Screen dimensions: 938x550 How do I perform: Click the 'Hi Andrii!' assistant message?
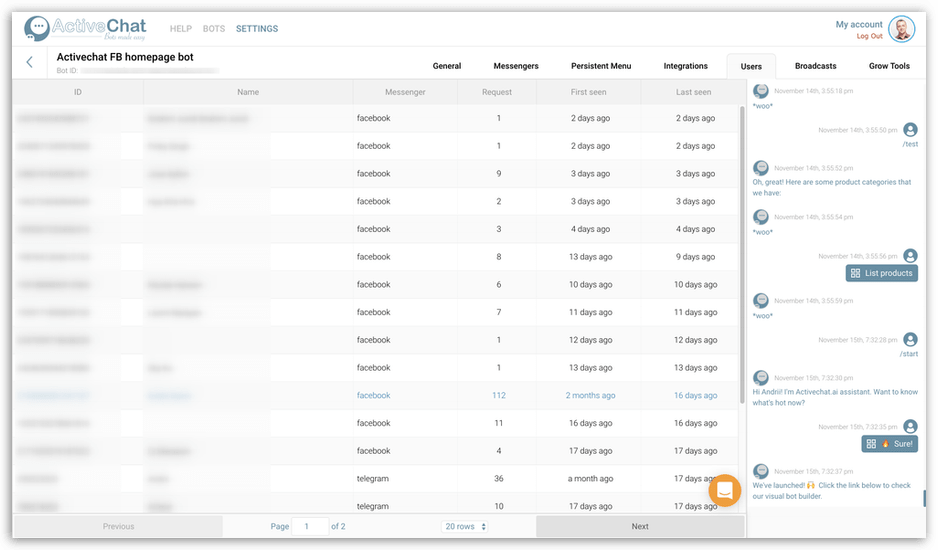point(835,397)
